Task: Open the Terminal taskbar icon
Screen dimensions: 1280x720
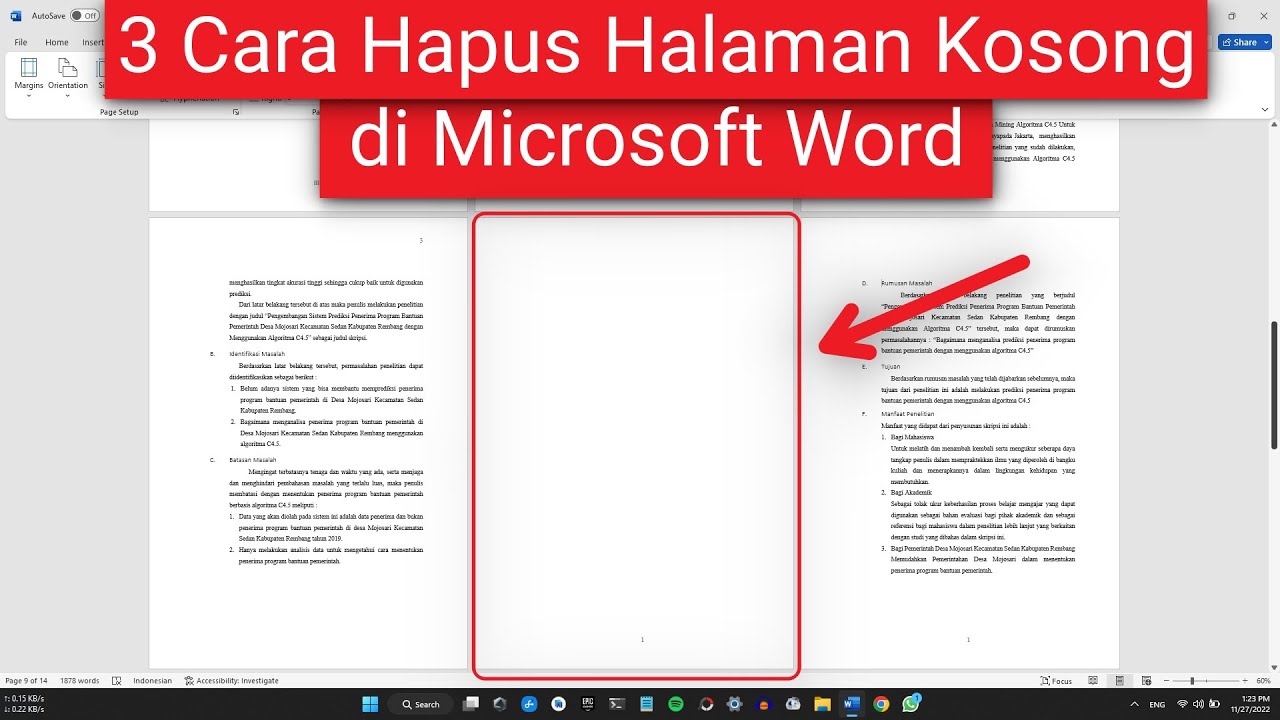Action: click(x=617, y=704)
